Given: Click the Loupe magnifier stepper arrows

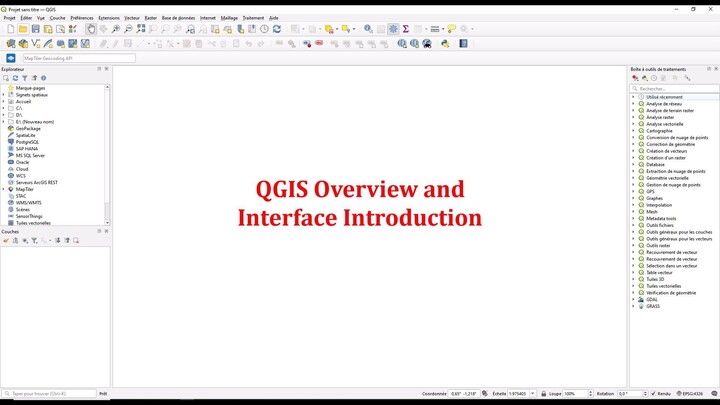Looking at the screenshot, I should pos(591,394).
